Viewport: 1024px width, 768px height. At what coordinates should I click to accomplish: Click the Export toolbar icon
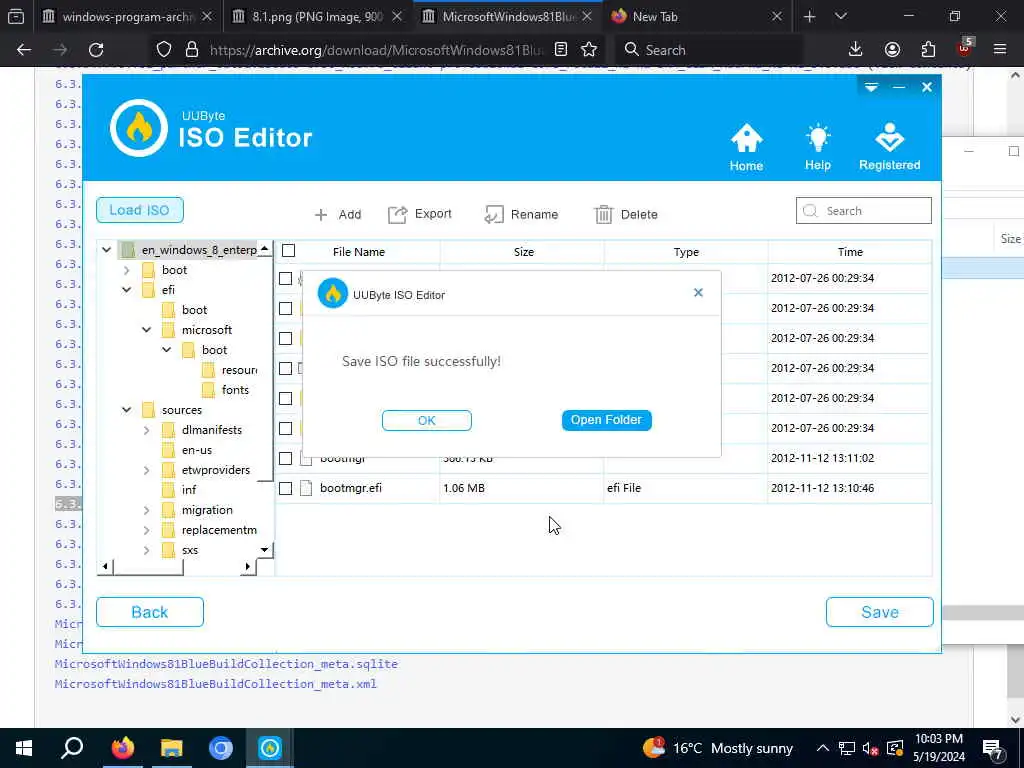coord(397,214)
